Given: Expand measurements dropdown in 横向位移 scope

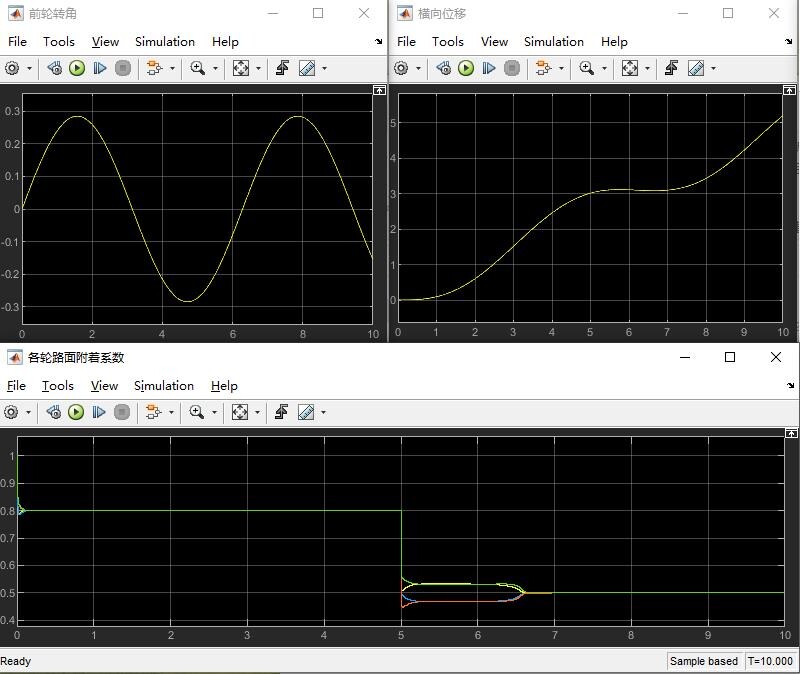Looking at the screenshot, I should tap(713, 68).
